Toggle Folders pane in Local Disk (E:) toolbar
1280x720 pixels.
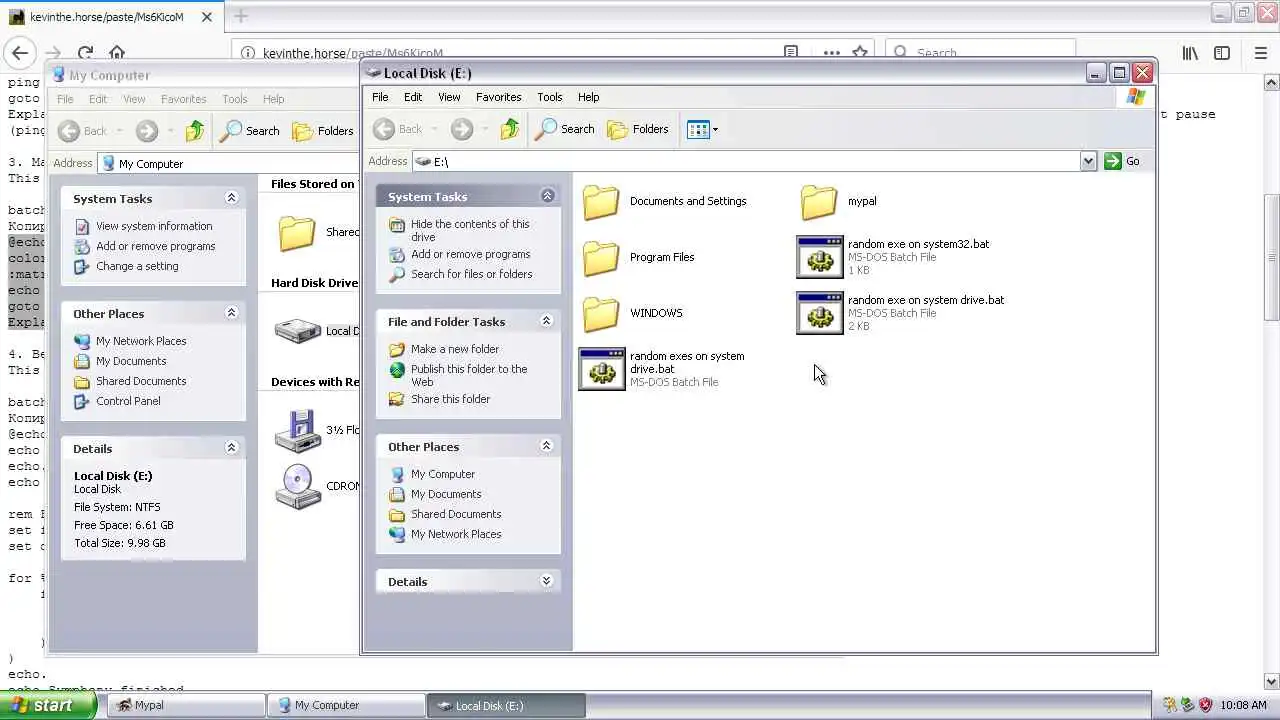click(638, 129)
